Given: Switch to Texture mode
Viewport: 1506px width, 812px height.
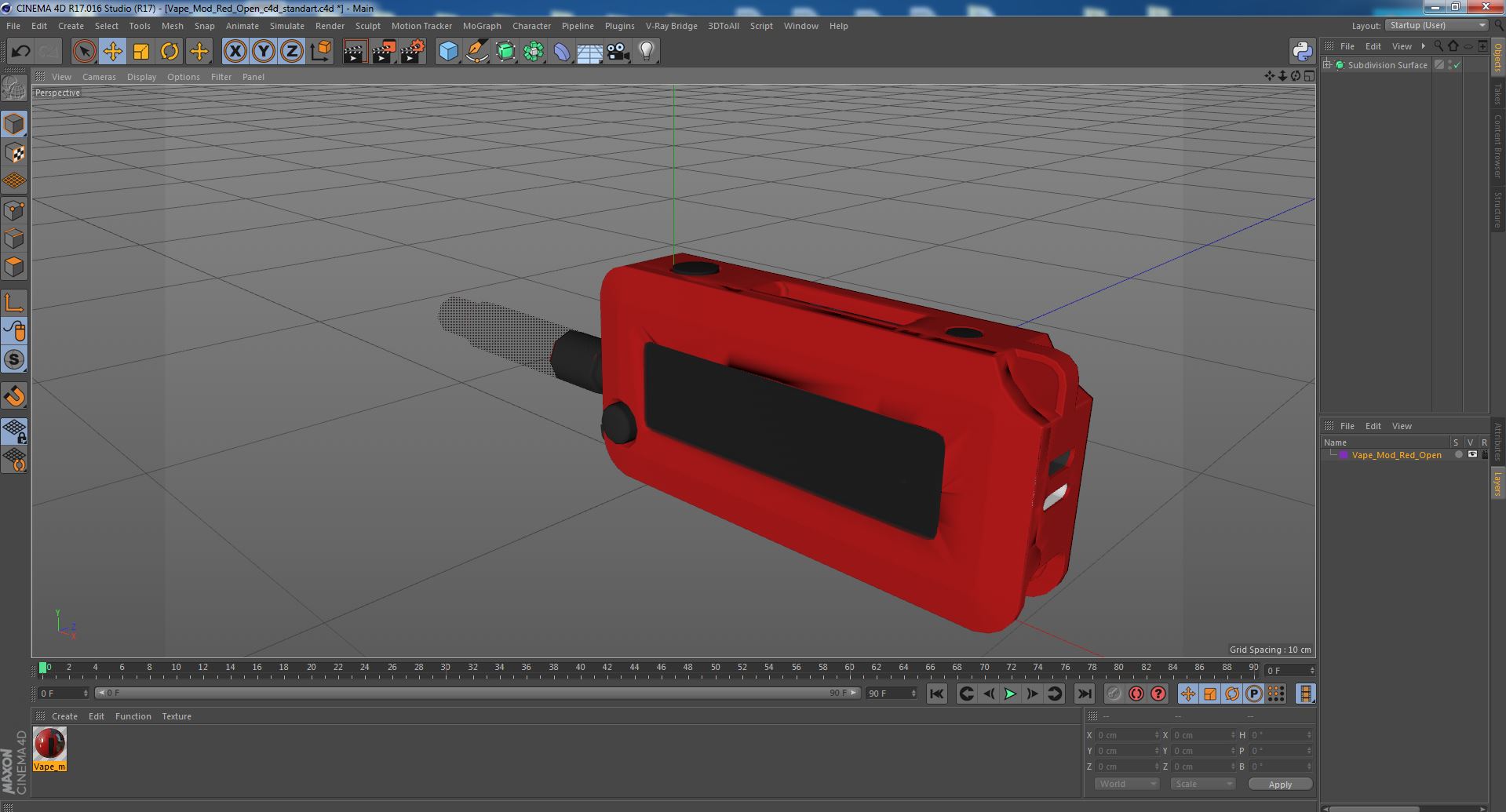Looking at the screenshot, I should click(14, 153).
